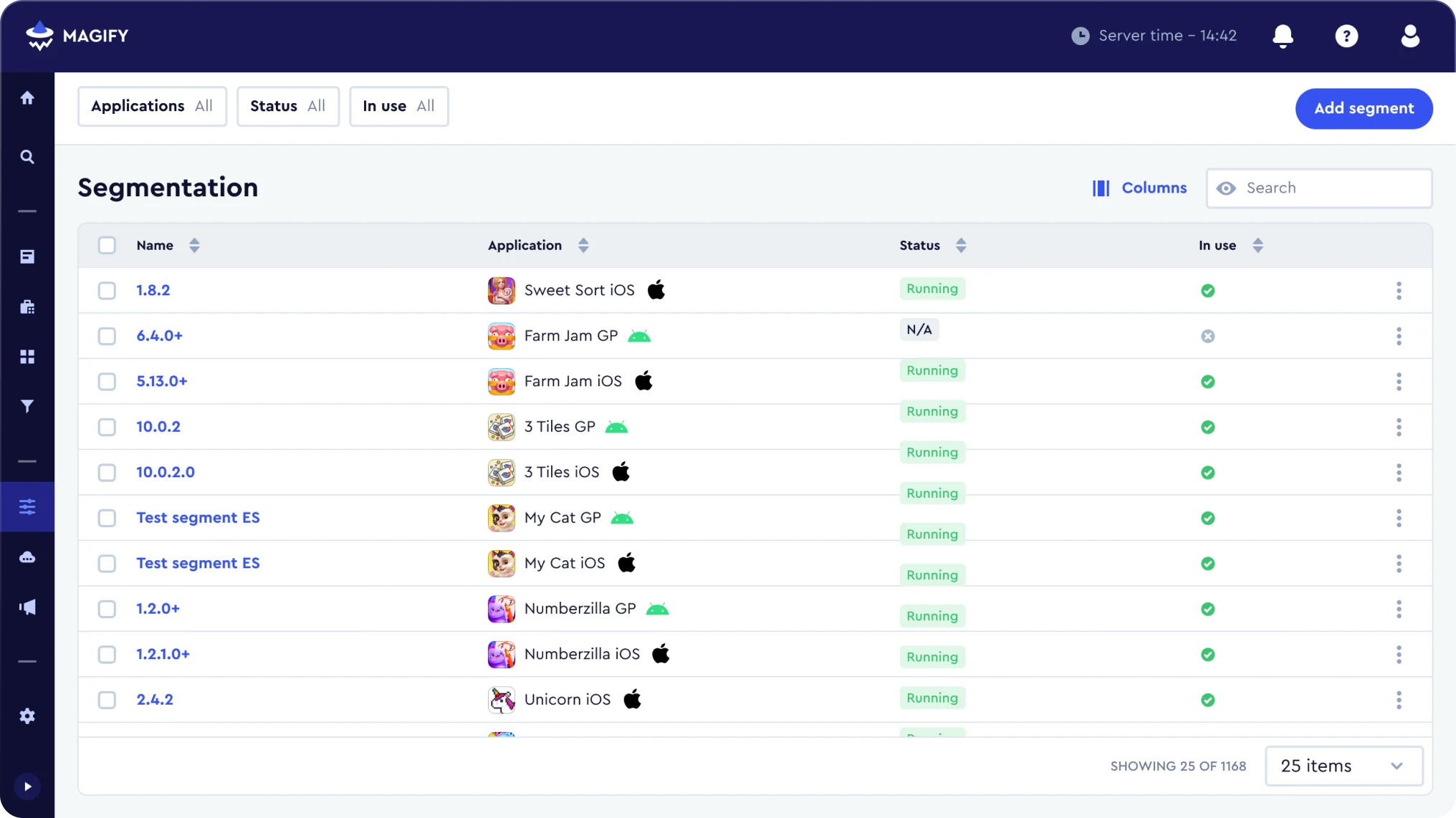The image size is (1456, 818).
Task: Open the Applications All filter dropdown
Action: pyautogui.click(x=151, y=106)
